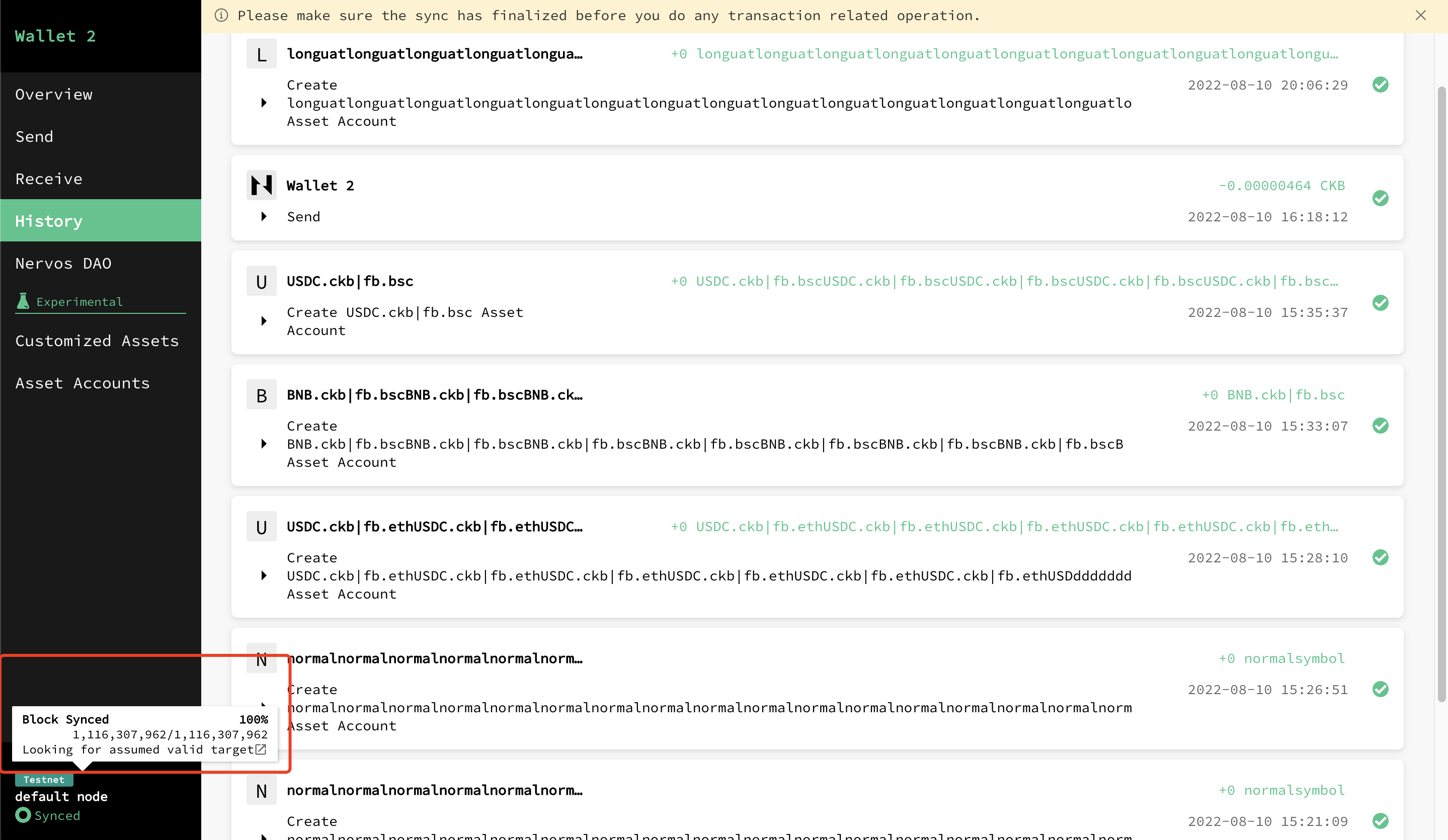Click default node network label
Screen dimensions: 1448x840
(x=61, y=796)
